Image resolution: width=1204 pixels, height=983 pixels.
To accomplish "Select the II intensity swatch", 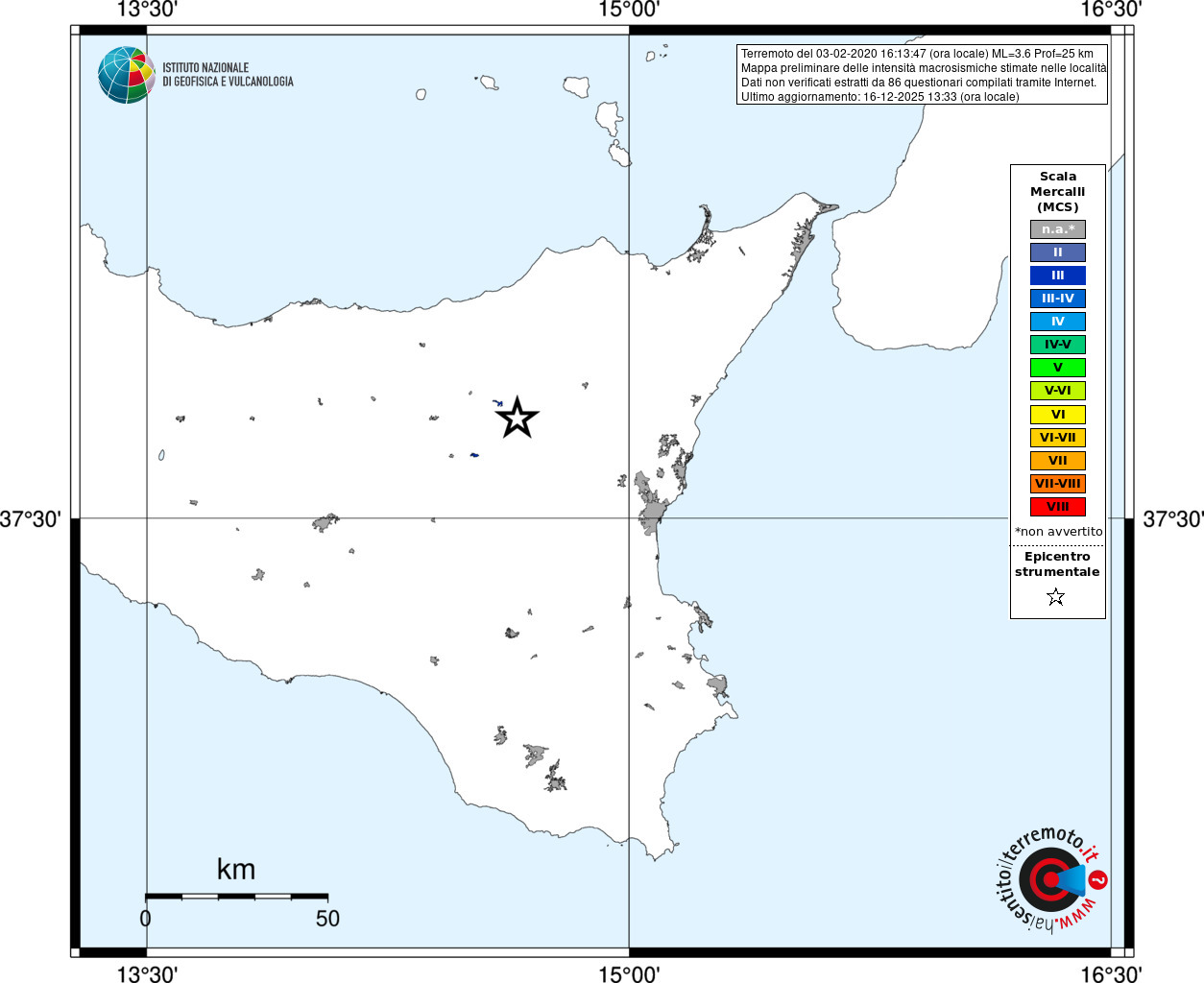I will pyautogui.click(x=1058, y=252).
